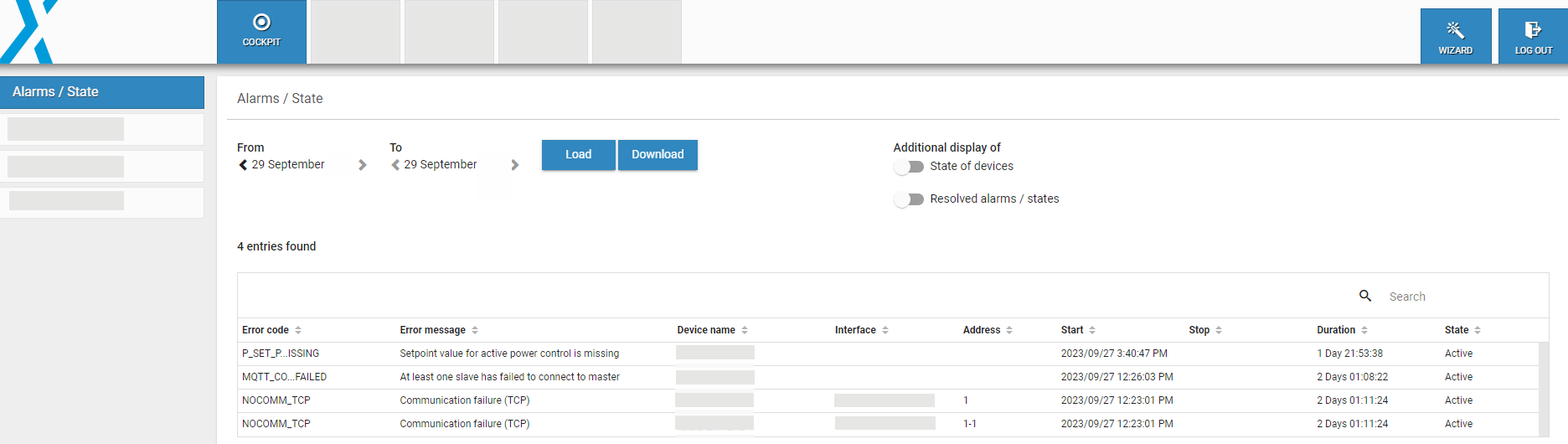Select Alarms / State sidebar item
The width and height of the screenshot is (1568, 444).
(x=102, y=92)
